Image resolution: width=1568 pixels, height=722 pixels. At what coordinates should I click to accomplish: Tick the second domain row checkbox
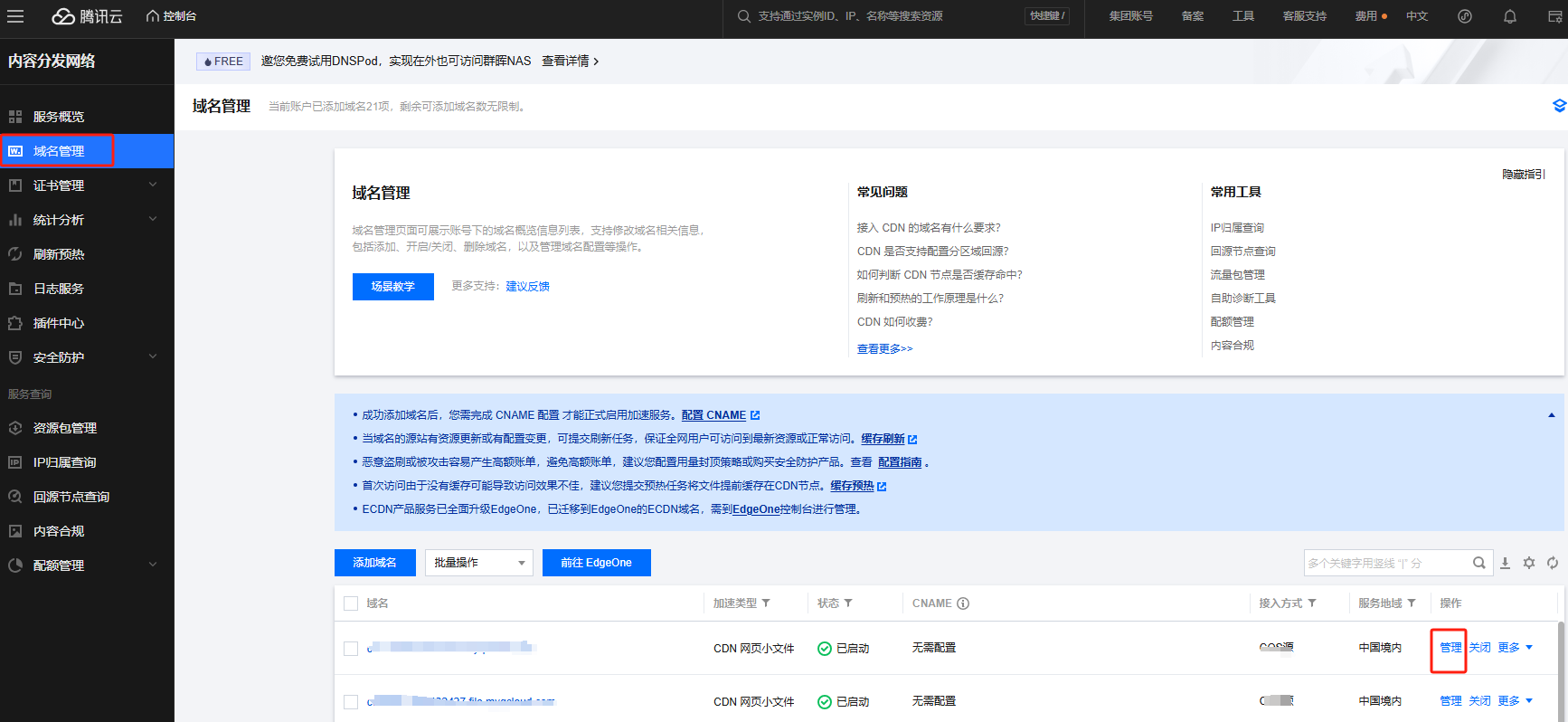click(351, 702)
